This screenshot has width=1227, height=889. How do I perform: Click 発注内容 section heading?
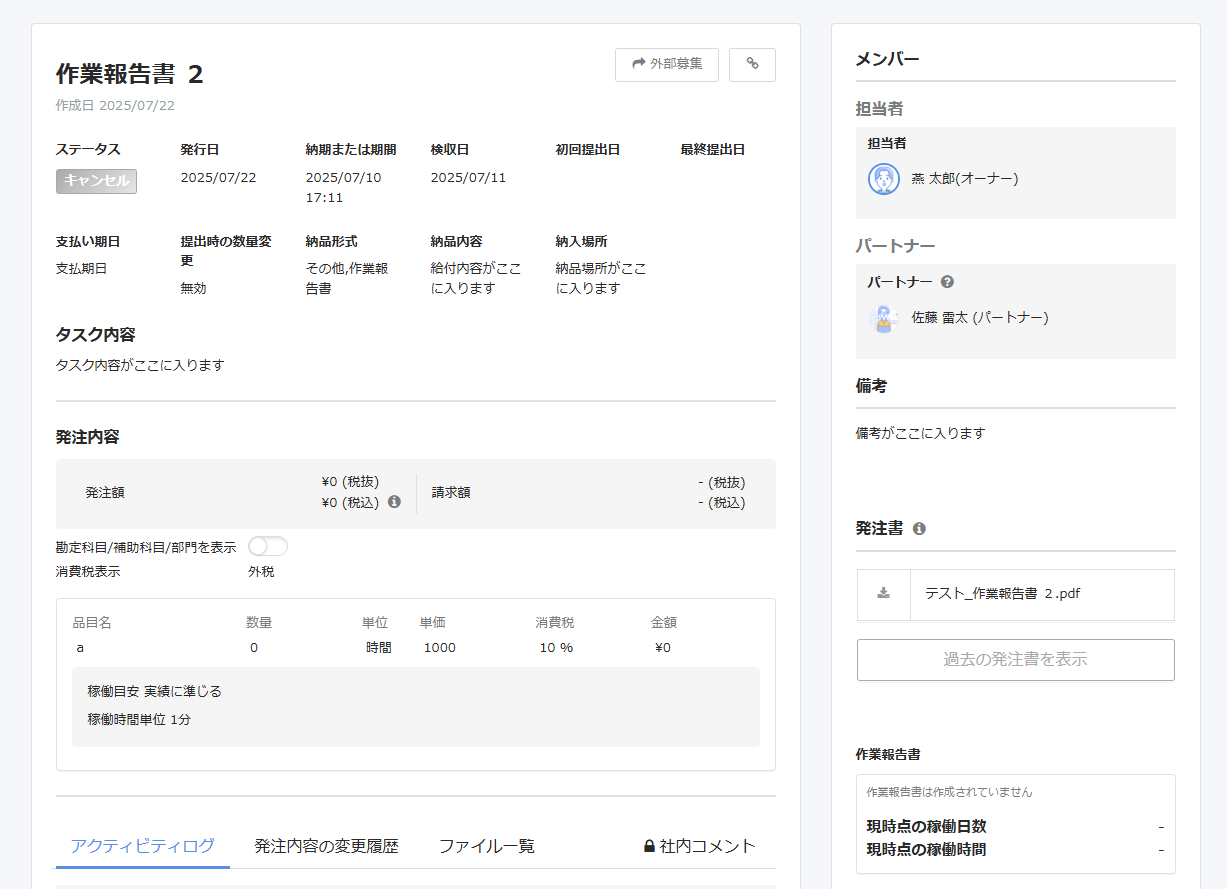[x=88, y=437]
